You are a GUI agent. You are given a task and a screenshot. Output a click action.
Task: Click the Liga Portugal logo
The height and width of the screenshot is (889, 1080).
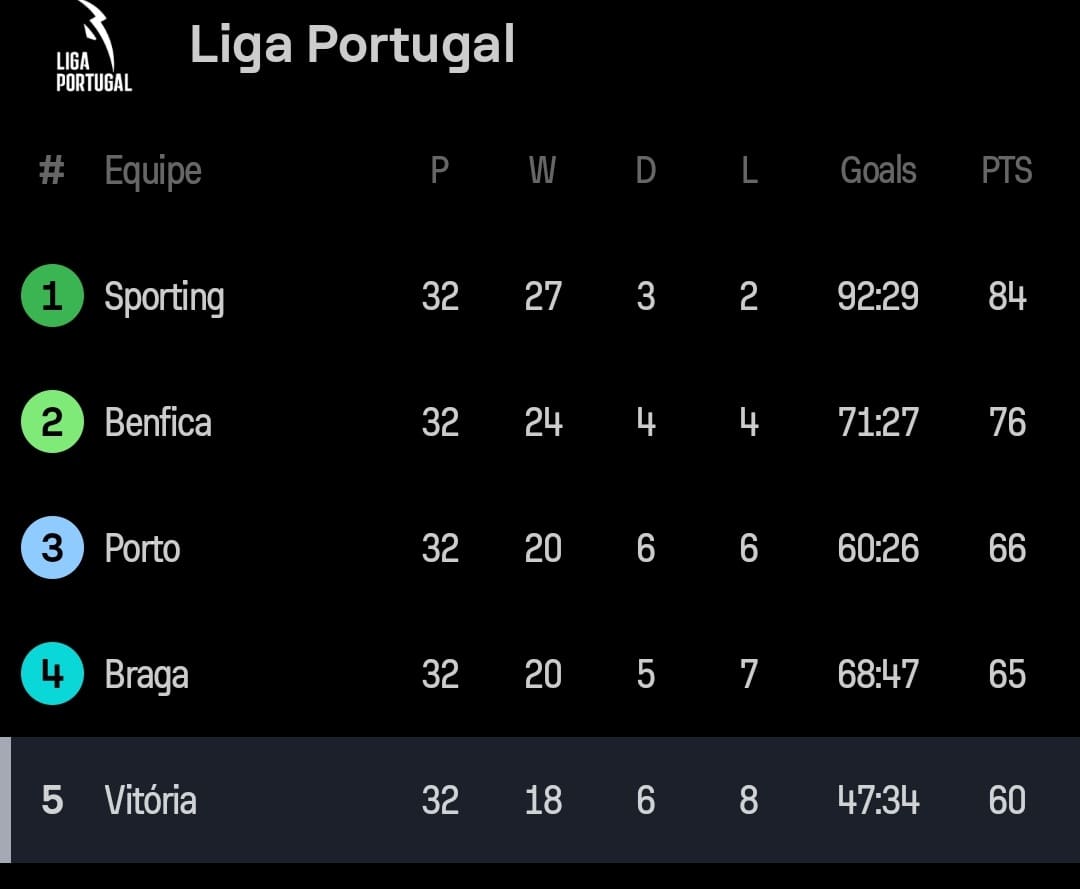click(93, 47)
